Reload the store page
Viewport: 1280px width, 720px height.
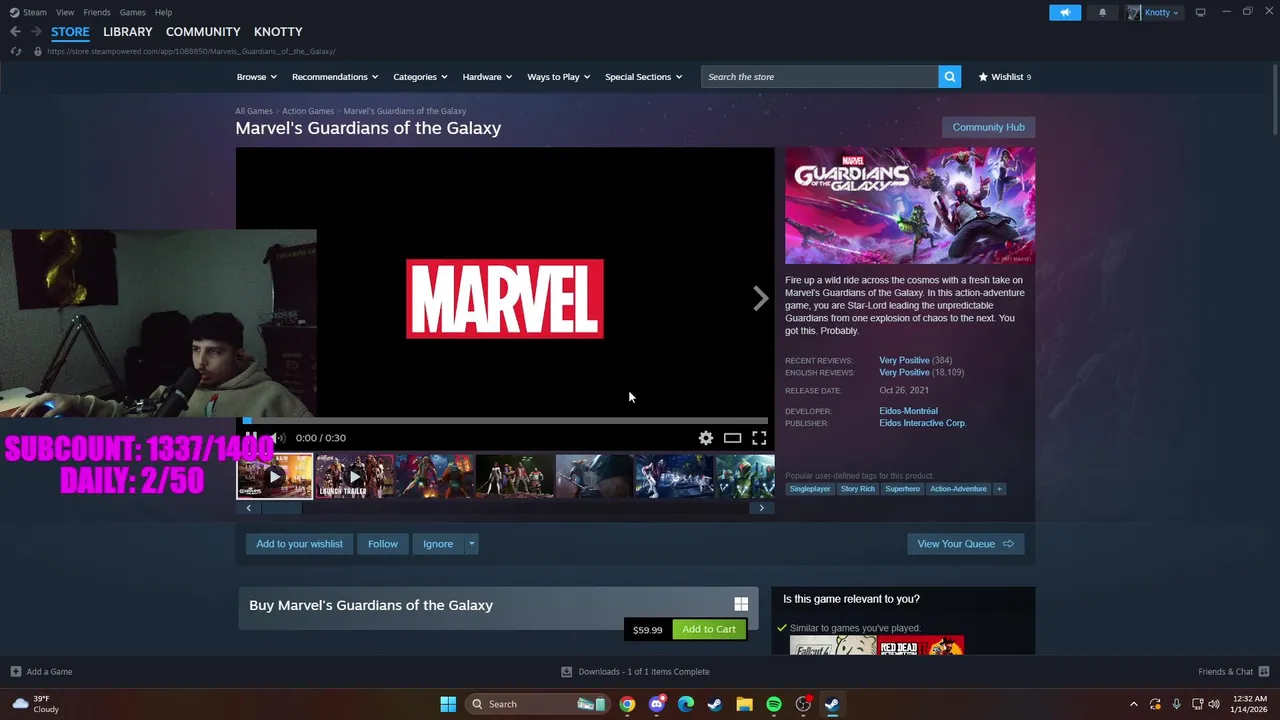(x=15, y=51)
